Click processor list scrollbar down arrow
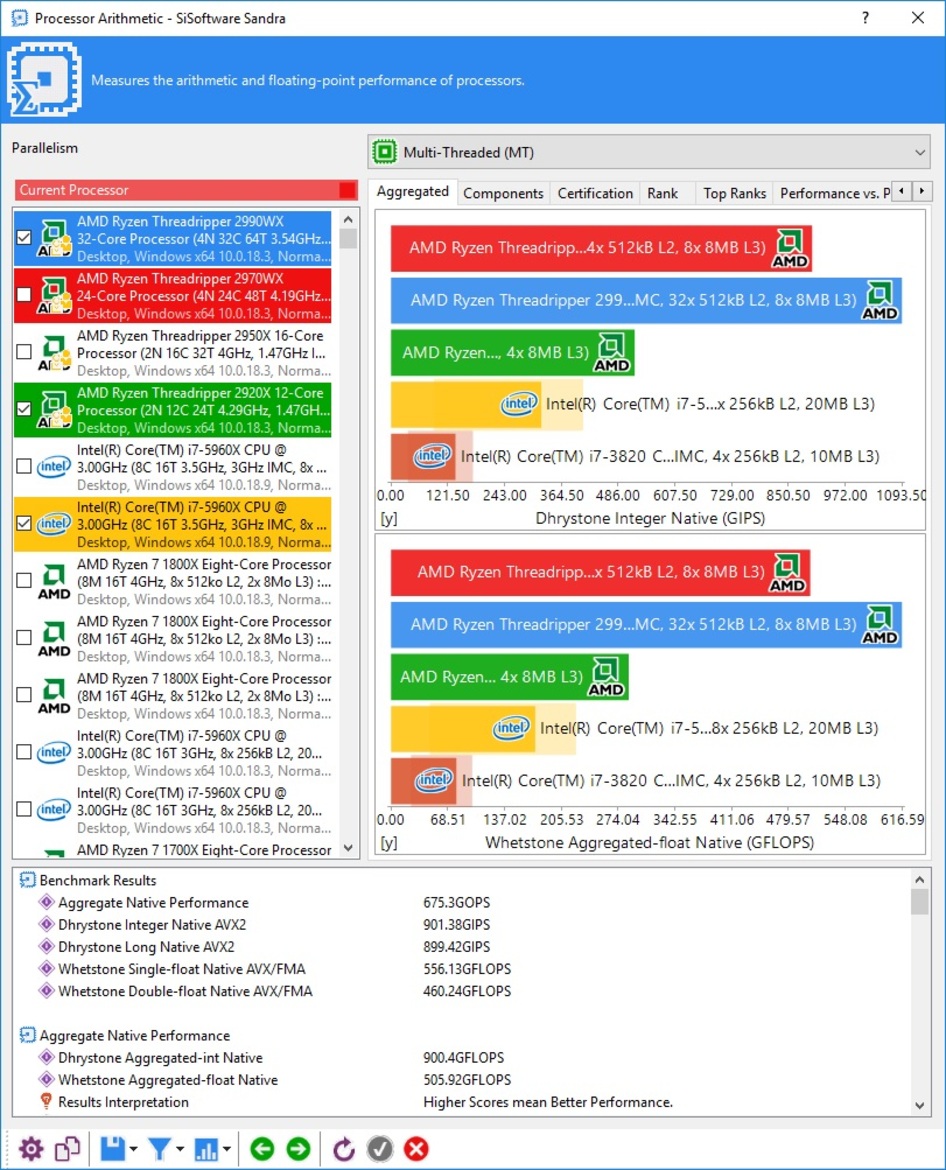Image resolution: width=946 pixels, height=1170 pixels. 348,848
